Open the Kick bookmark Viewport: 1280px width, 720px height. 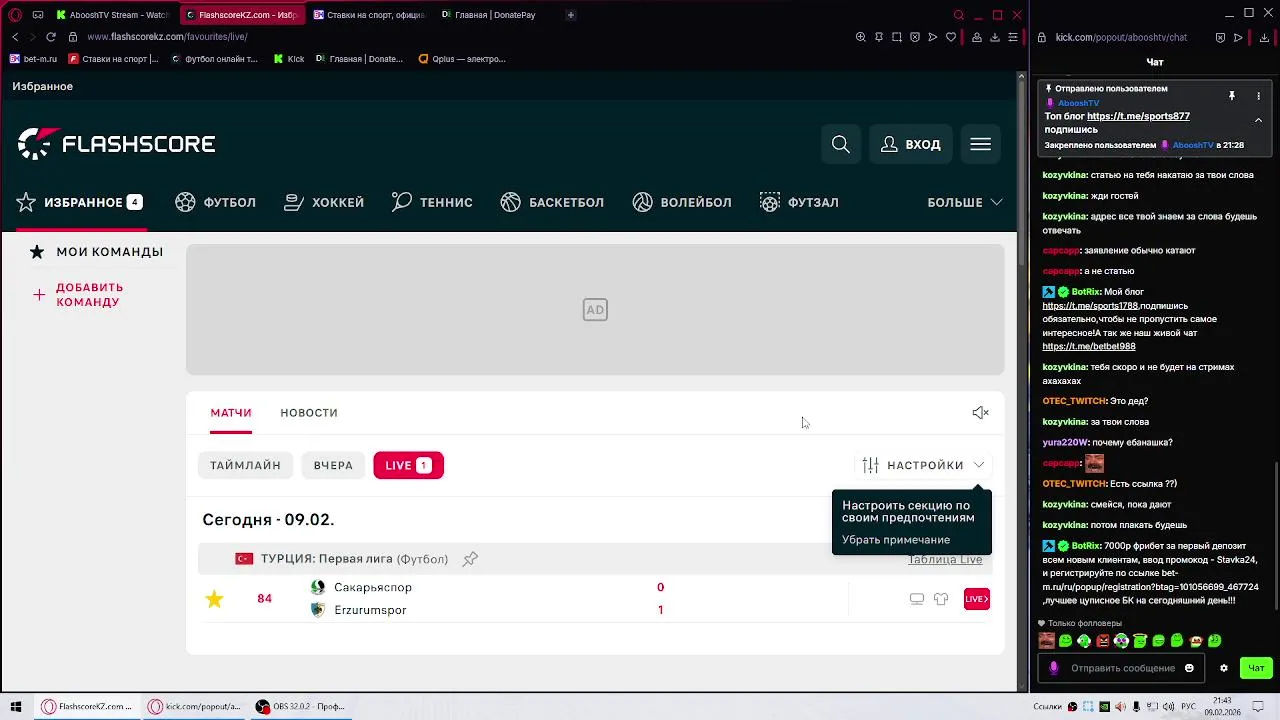289,59
